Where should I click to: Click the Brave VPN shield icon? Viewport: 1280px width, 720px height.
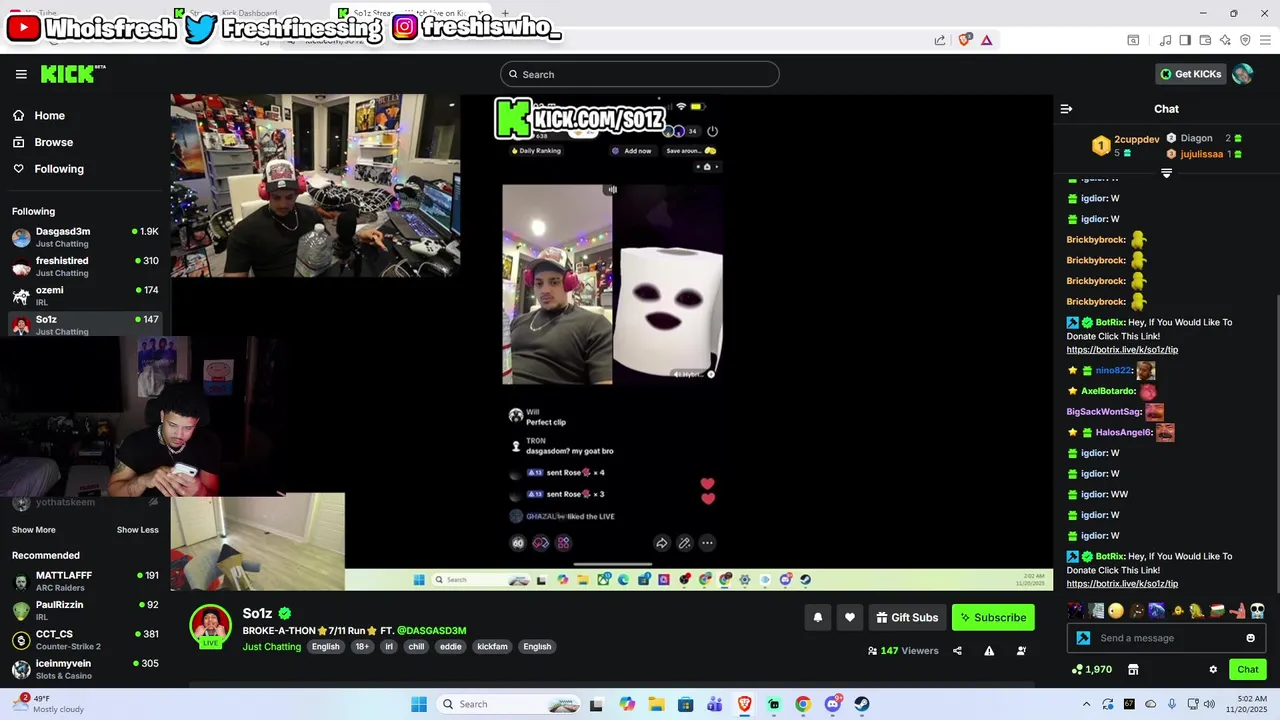[x=1245, y=40]
